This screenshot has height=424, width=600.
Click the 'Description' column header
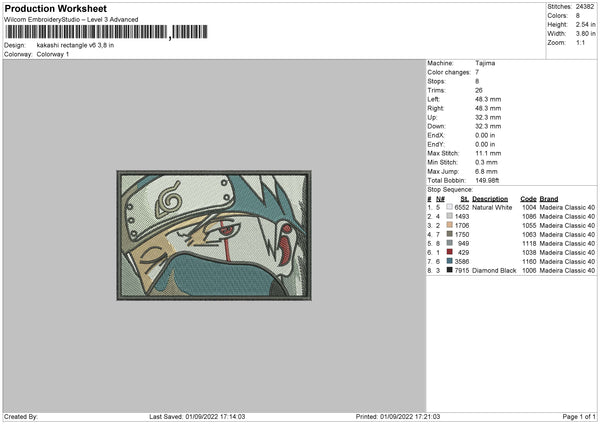click(x=490, y=199)
